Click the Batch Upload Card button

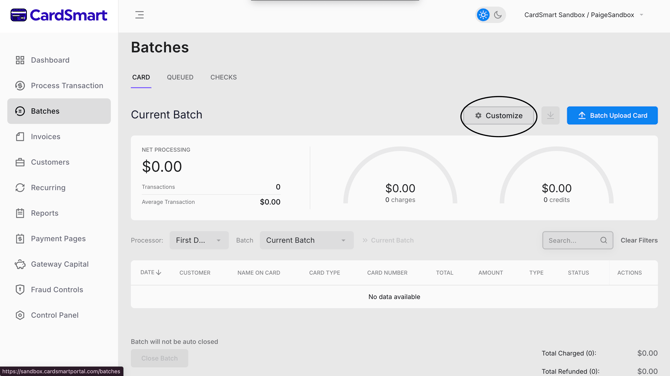coord(612,116)
